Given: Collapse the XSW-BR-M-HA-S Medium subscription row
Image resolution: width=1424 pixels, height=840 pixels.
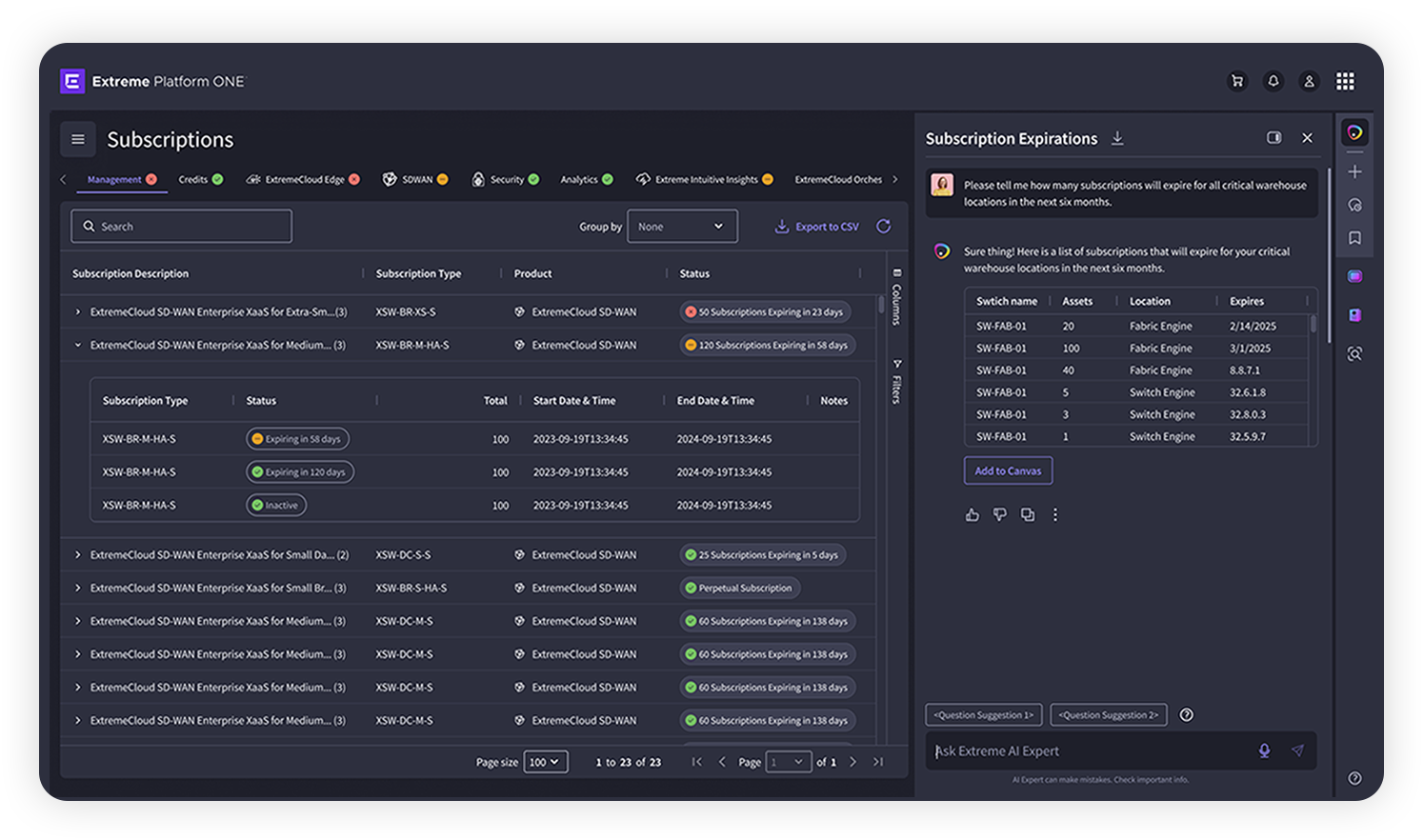Looking at the screenshot, I should (x=78, y=346).
